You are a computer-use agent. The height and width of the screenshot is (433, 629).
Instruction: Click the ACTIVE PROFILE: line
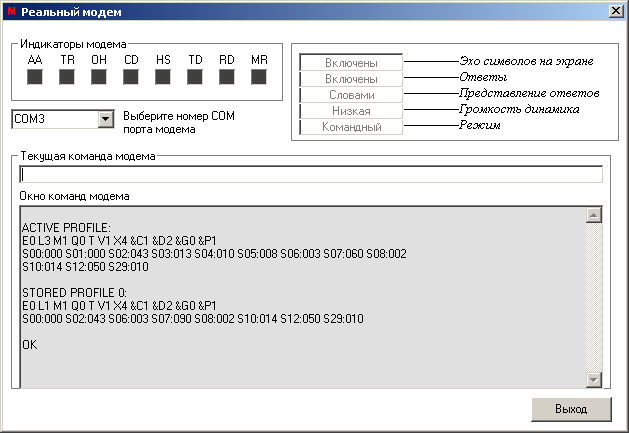[x=66, y=228]
